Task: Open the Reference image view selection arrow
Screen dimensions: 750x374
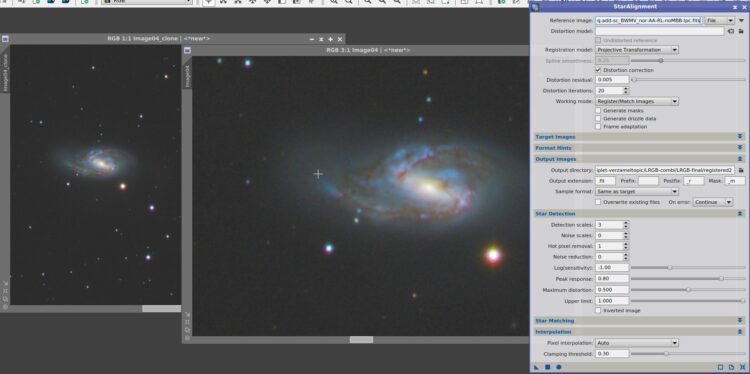Action: coord(741,21)
